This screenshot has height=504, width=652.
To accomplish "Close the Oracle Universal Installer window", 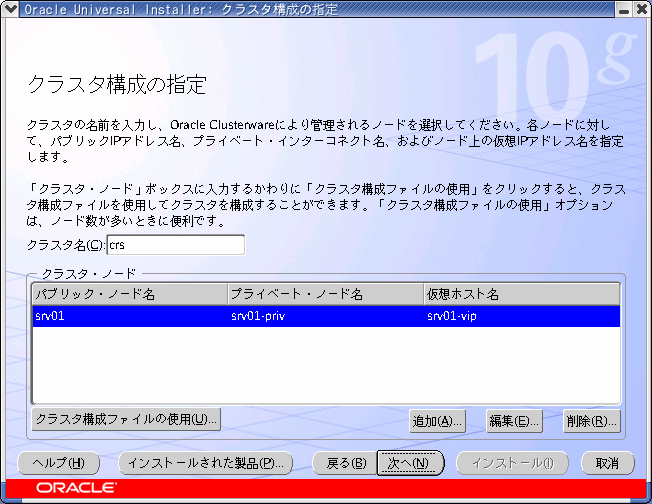I will (x=642, y=9).
